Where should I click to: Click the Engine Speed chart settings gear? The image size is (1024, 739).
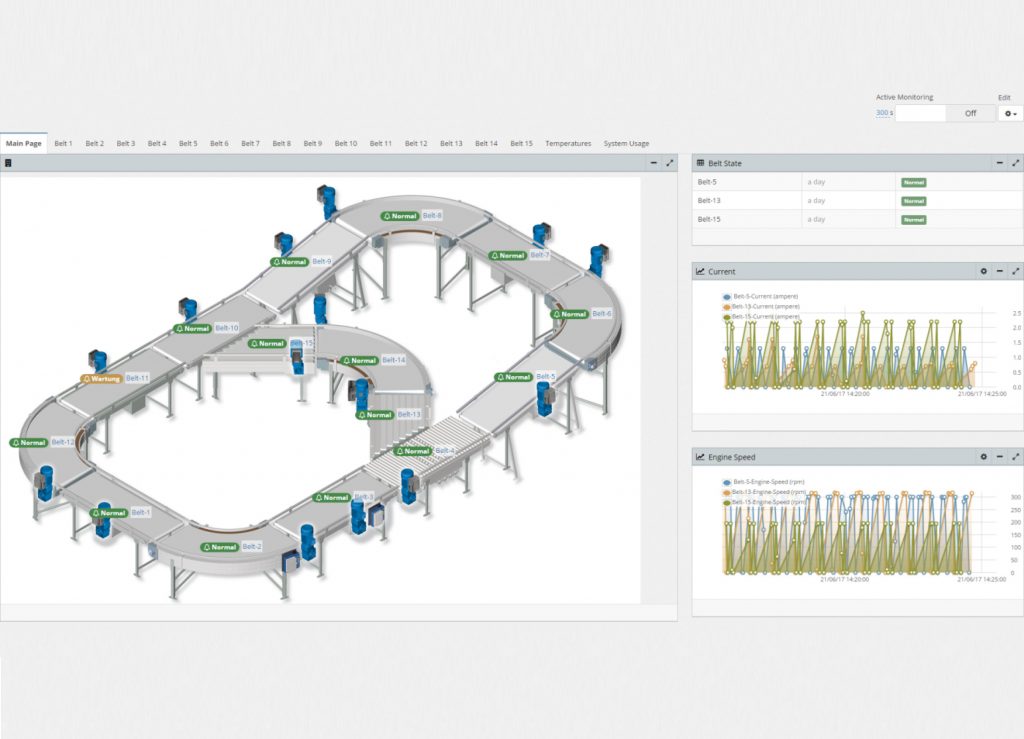coord(983,457)
